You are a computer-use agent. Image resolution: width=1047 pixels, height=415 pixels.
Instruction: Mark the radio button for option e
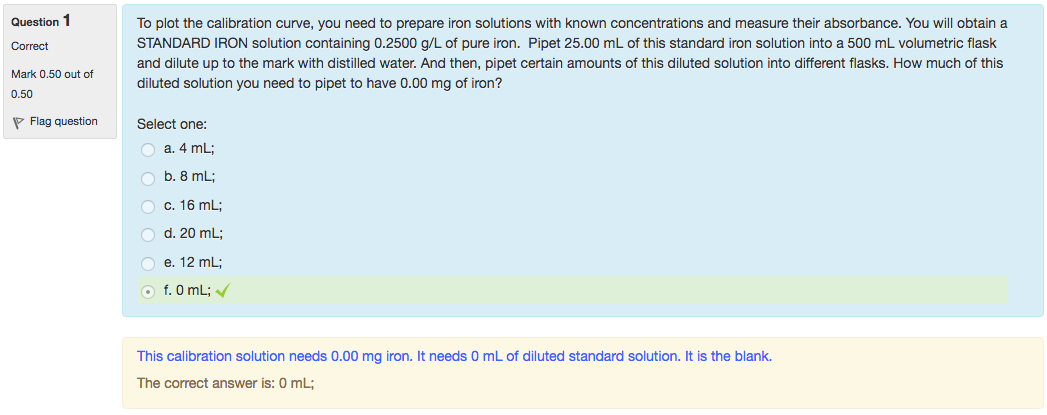(x=148, y=264)
